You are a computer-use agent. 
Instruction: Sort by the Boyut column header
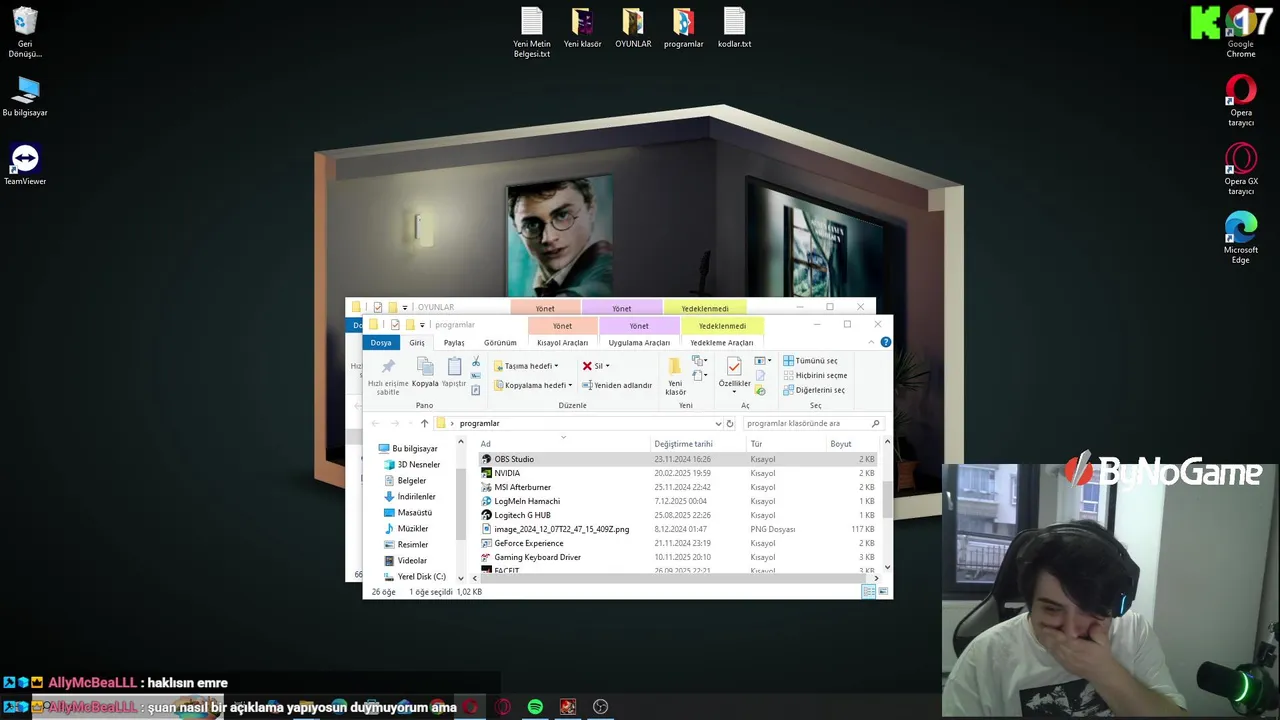[x=852, y=444]
